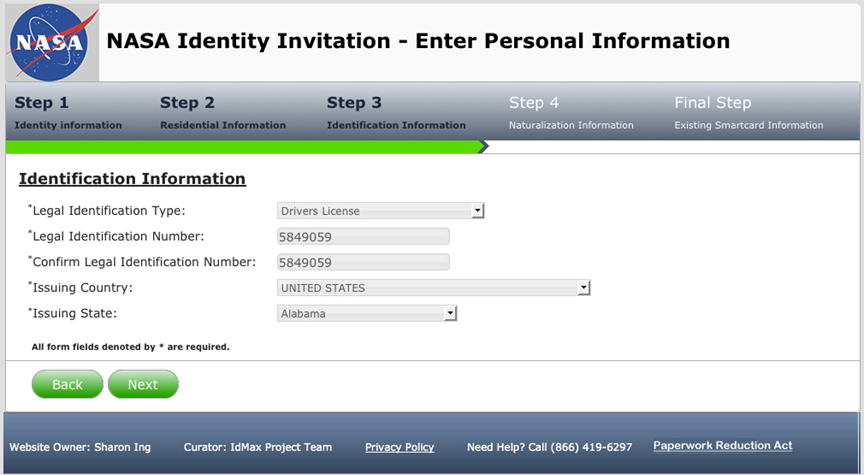This screenshot has height=475, width=864.
Task: Open the Issuing State dropdown
Action: tap(366, 314)
